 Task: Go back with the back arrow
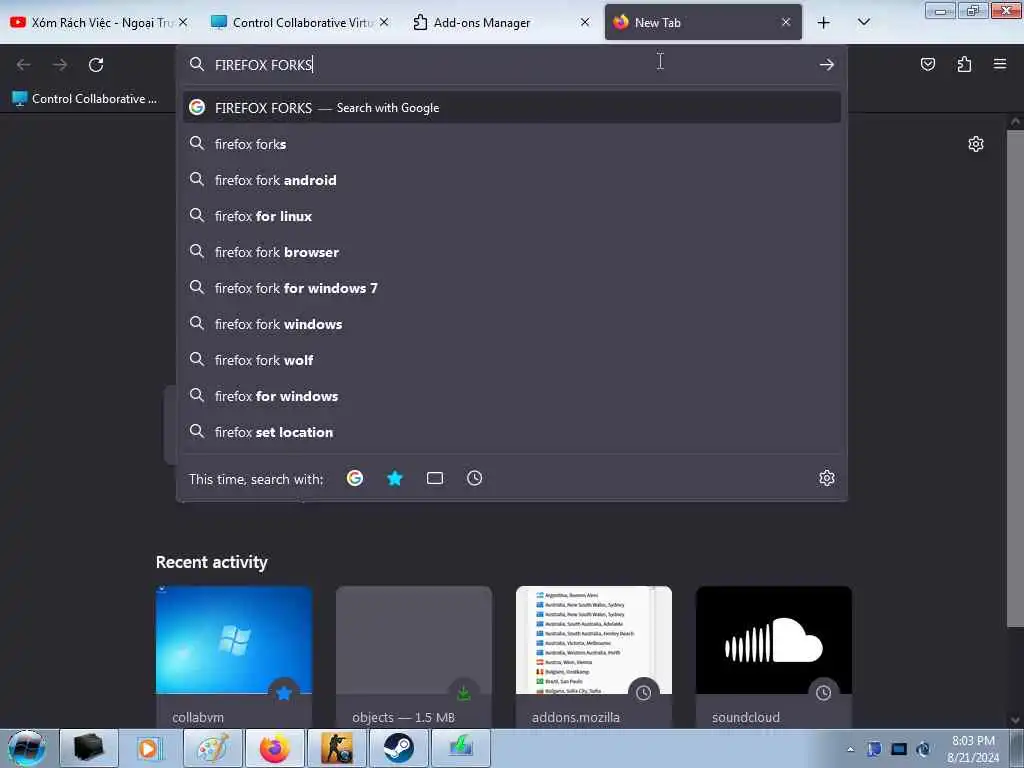click(x=24, y=65)
